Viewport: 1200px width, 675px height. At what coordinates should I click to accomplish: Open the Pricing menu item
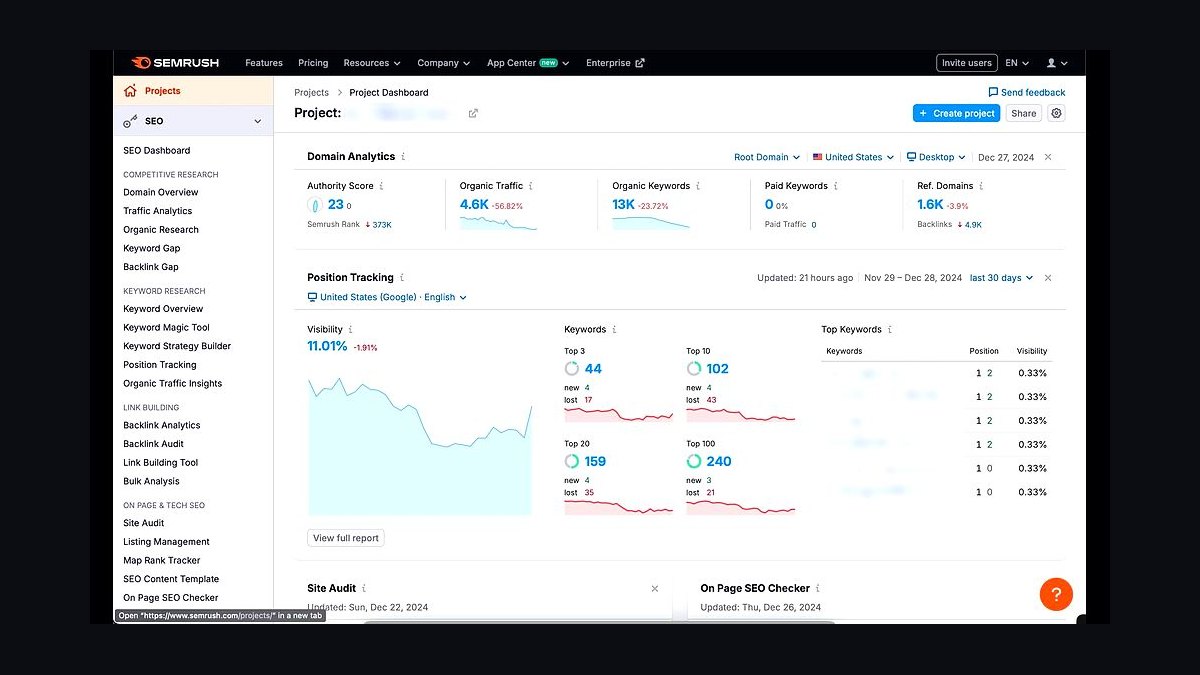313,63
